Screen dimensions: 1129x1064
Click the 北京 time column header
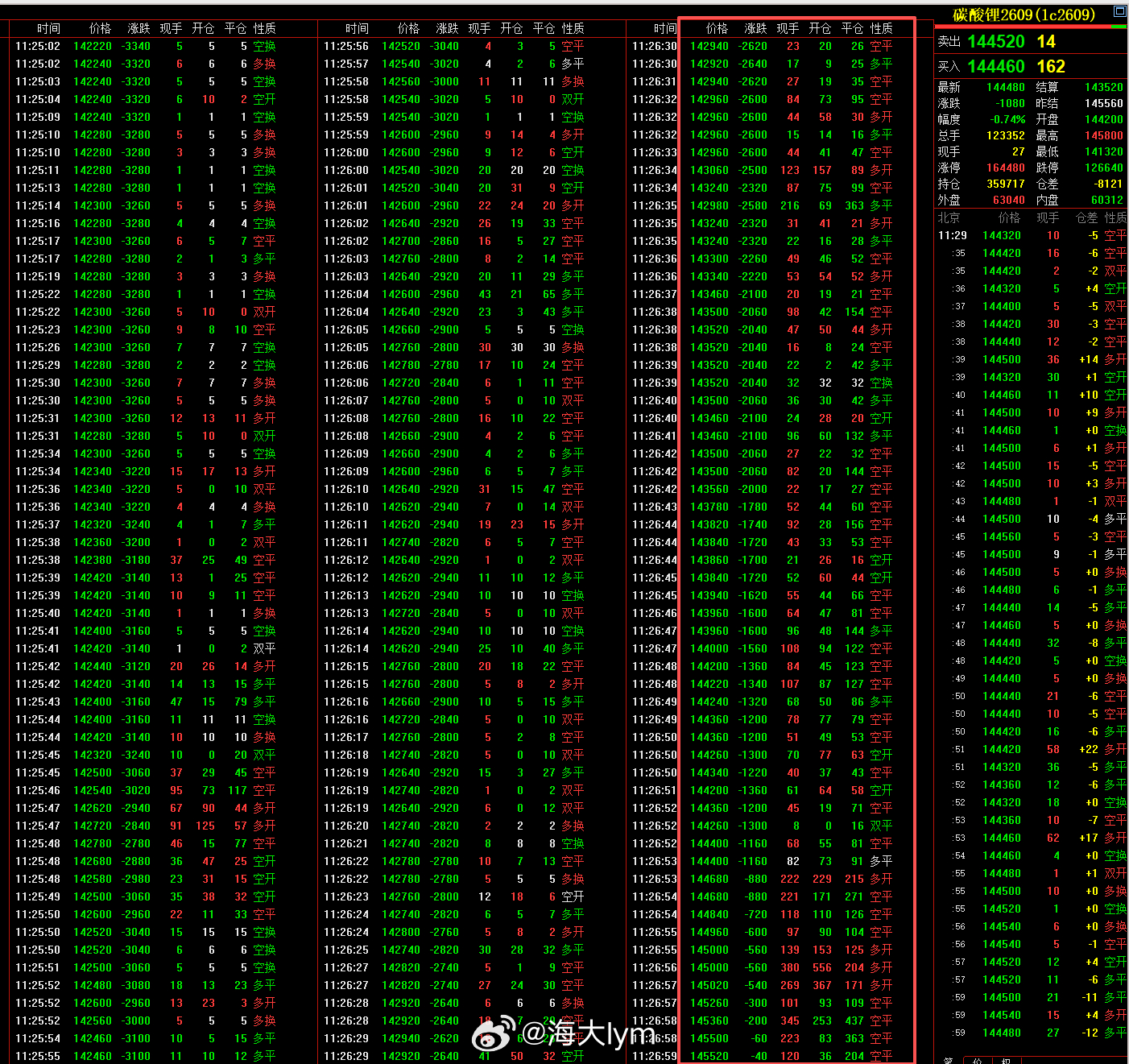coord(949,217)
